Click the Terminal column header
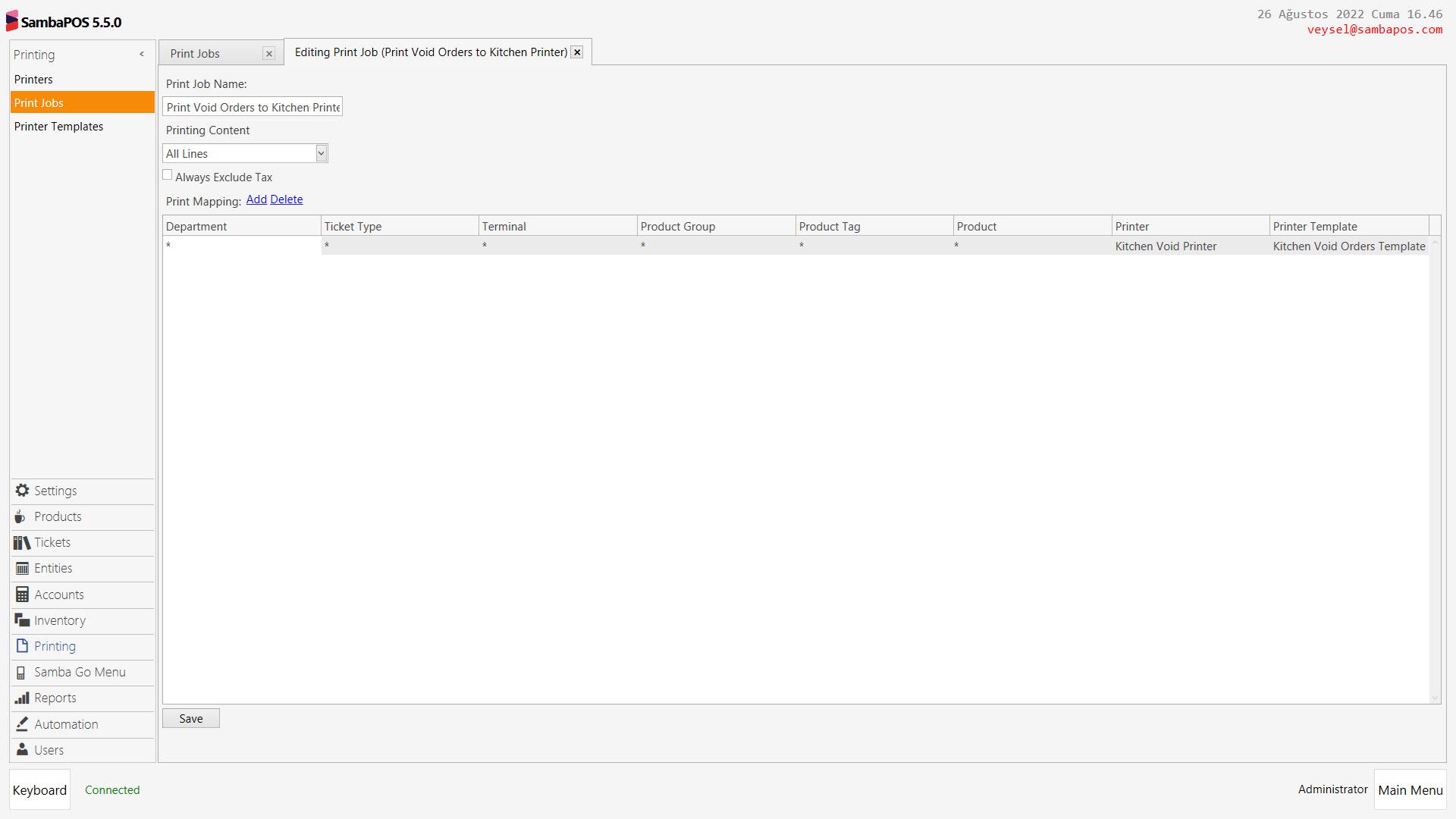This screenshot has height=819, width=1456. [557, 226]
